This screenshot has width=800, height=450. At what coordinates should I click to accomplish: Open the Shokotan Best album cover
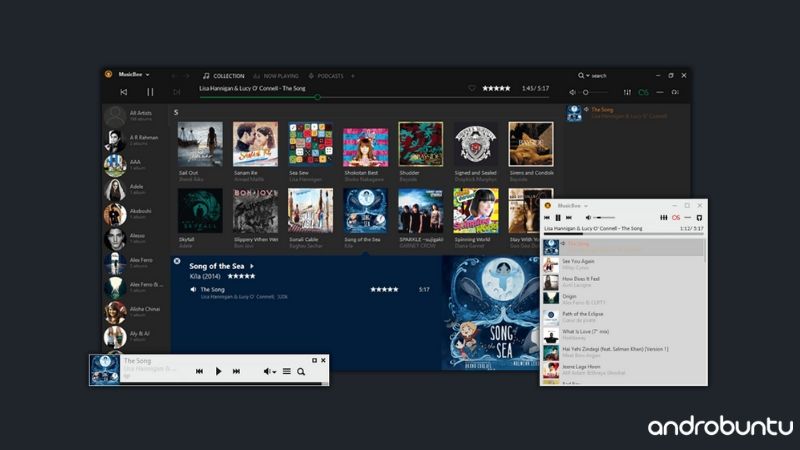pyautogui.click(x=365, y=147)
